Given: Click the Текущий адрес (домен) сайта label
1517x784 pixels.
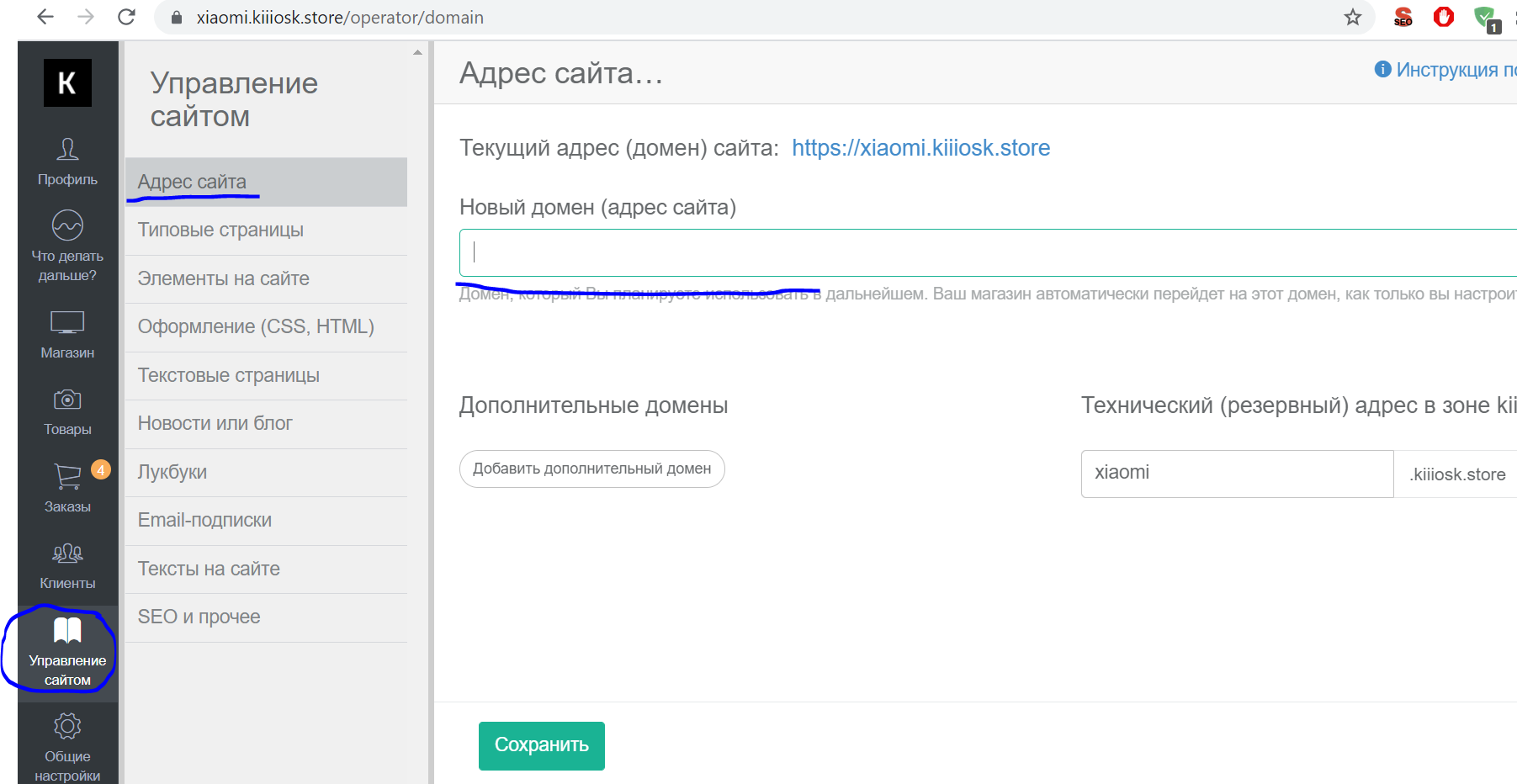Looking at the screenshot, I should [619, 148].
